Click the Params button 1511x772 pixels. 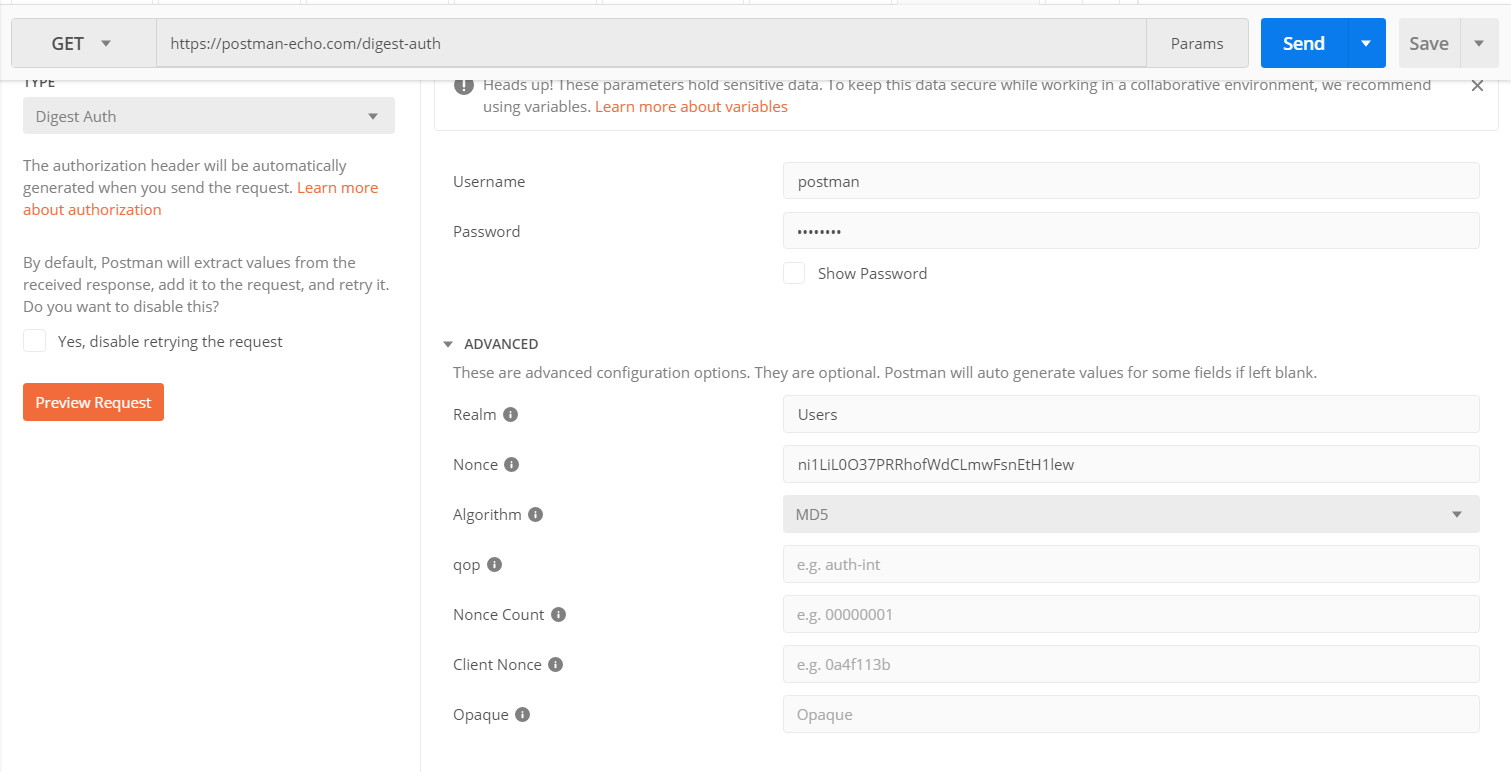[1197, 42]
